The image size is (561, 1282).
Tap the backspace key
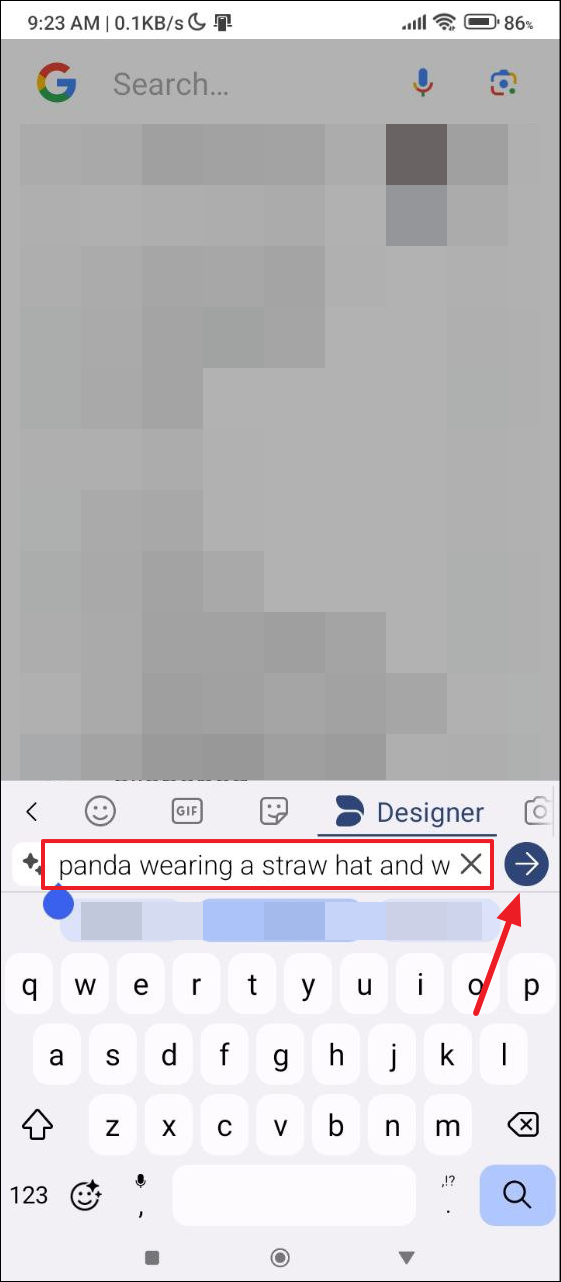tap(523, 1123)
